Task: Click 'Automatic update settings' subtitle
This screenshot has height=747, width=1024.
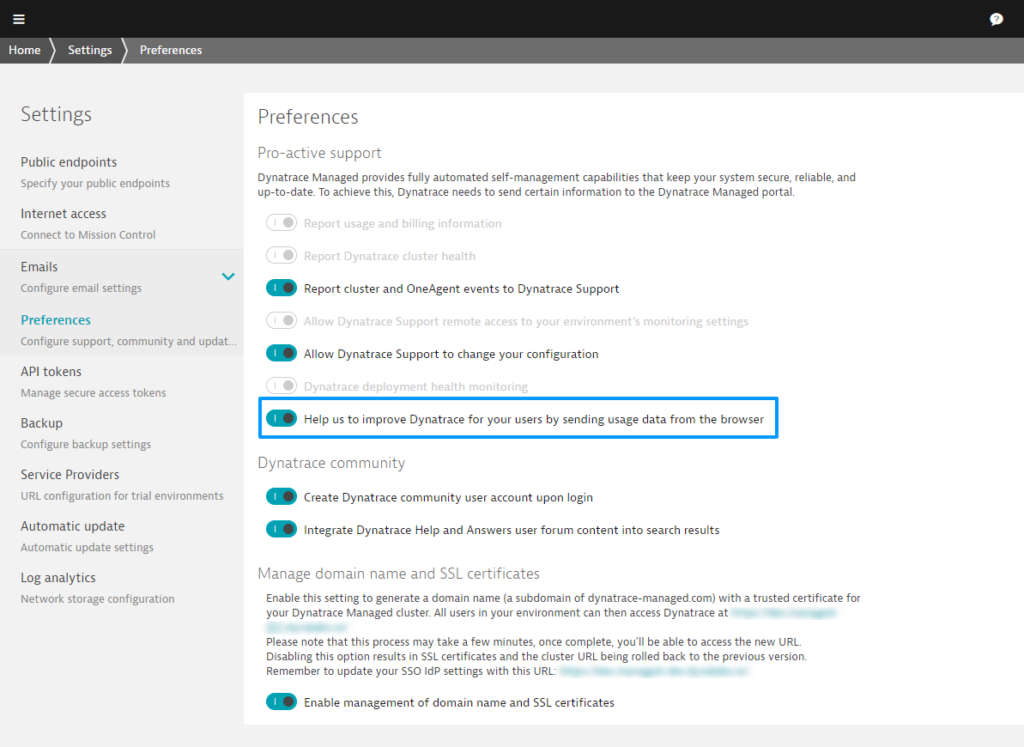Action: [x=87, y=548]
